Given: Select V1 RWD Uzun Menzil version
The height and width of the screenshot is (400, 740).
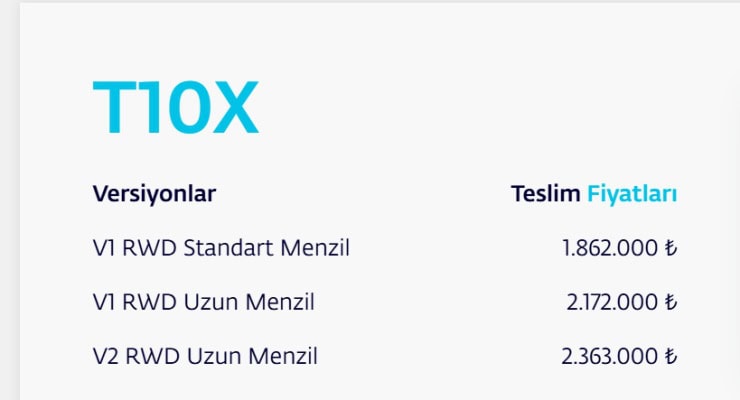Looking at the screenshot, I should click(203, 302).
